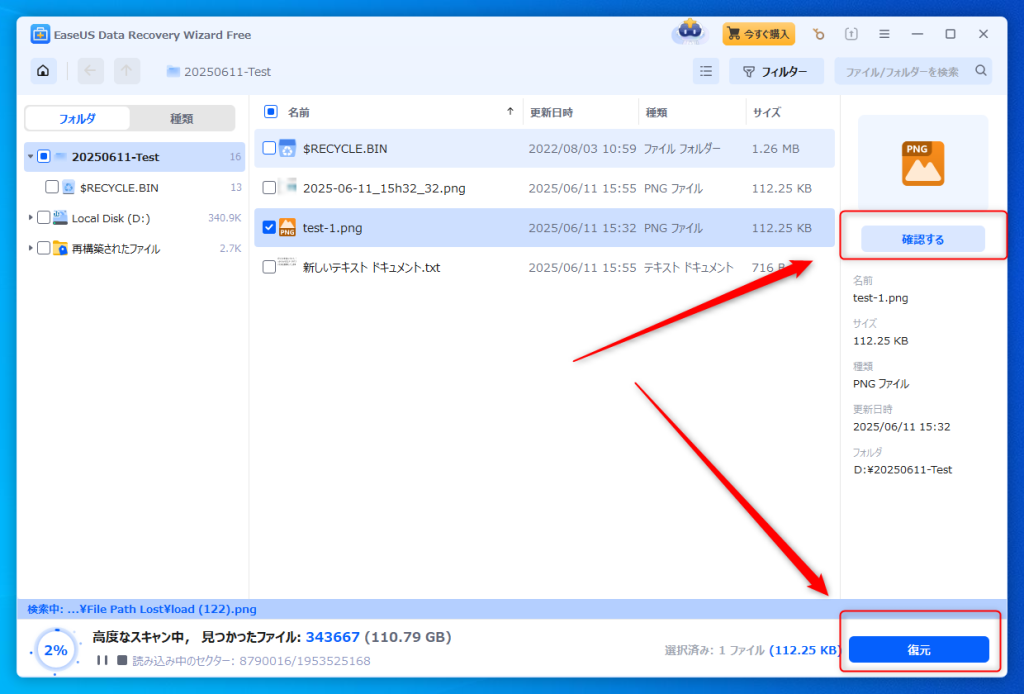Click the recycle bin icon in tree
Image resolution: width=1024 pixels, height=694 pixels.
point(69,187)
